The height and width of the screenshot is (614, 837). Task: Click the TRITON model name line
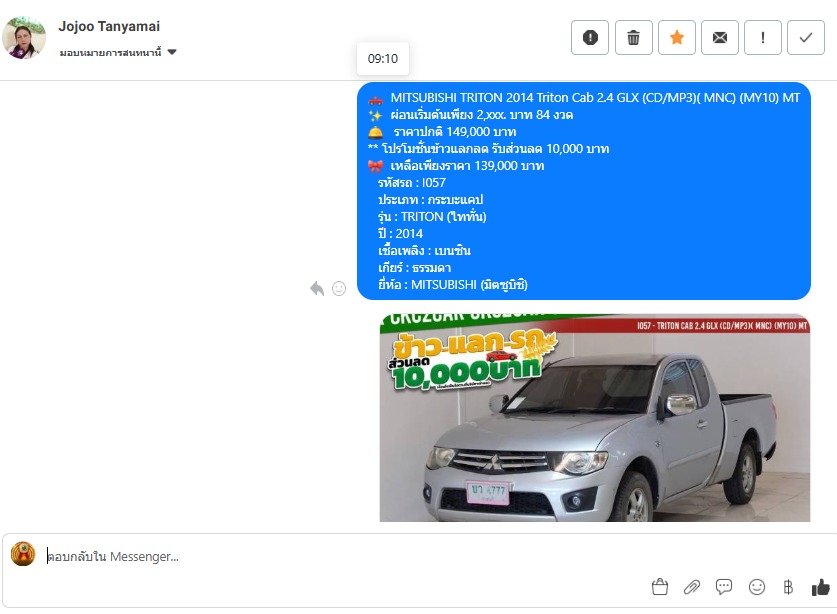coord(432,217)
